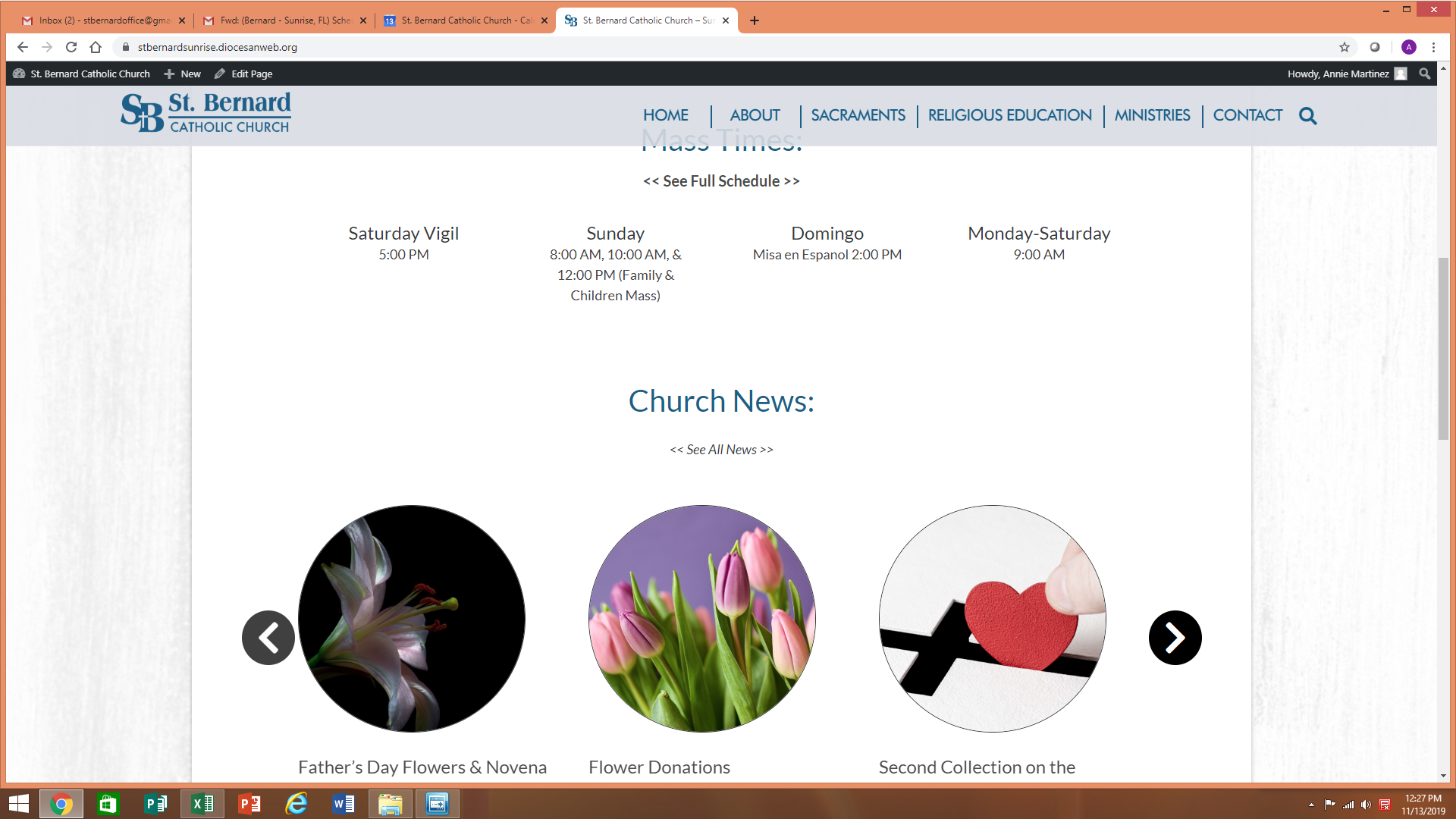1456x819 pixels.
Task: Open the Sacraments menu item
Action: [x=858, y=115]
